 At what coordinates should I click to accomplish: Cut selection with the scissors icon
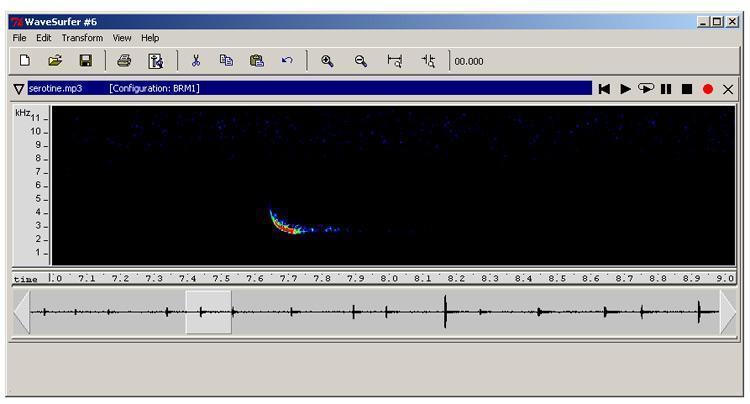pos(196,61)
